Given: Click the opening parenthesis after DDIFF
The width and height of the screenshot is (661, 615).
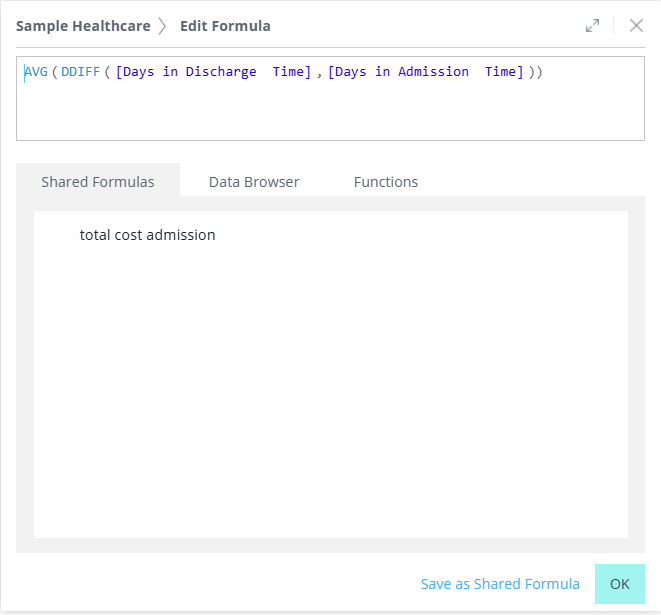Looking at the screenshot, I should [107, 72].
